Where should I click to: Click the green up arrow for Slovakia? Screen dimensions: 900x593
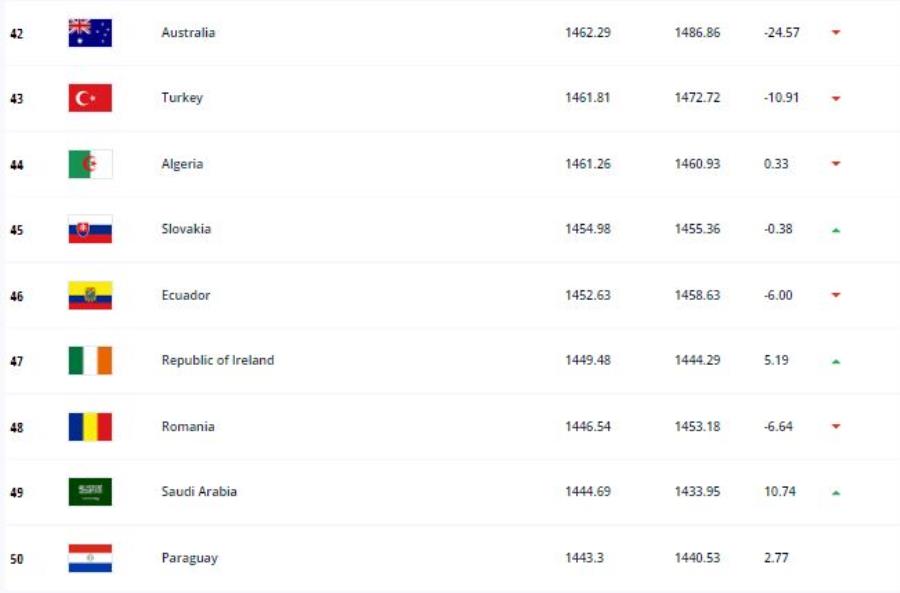[836, 230]
